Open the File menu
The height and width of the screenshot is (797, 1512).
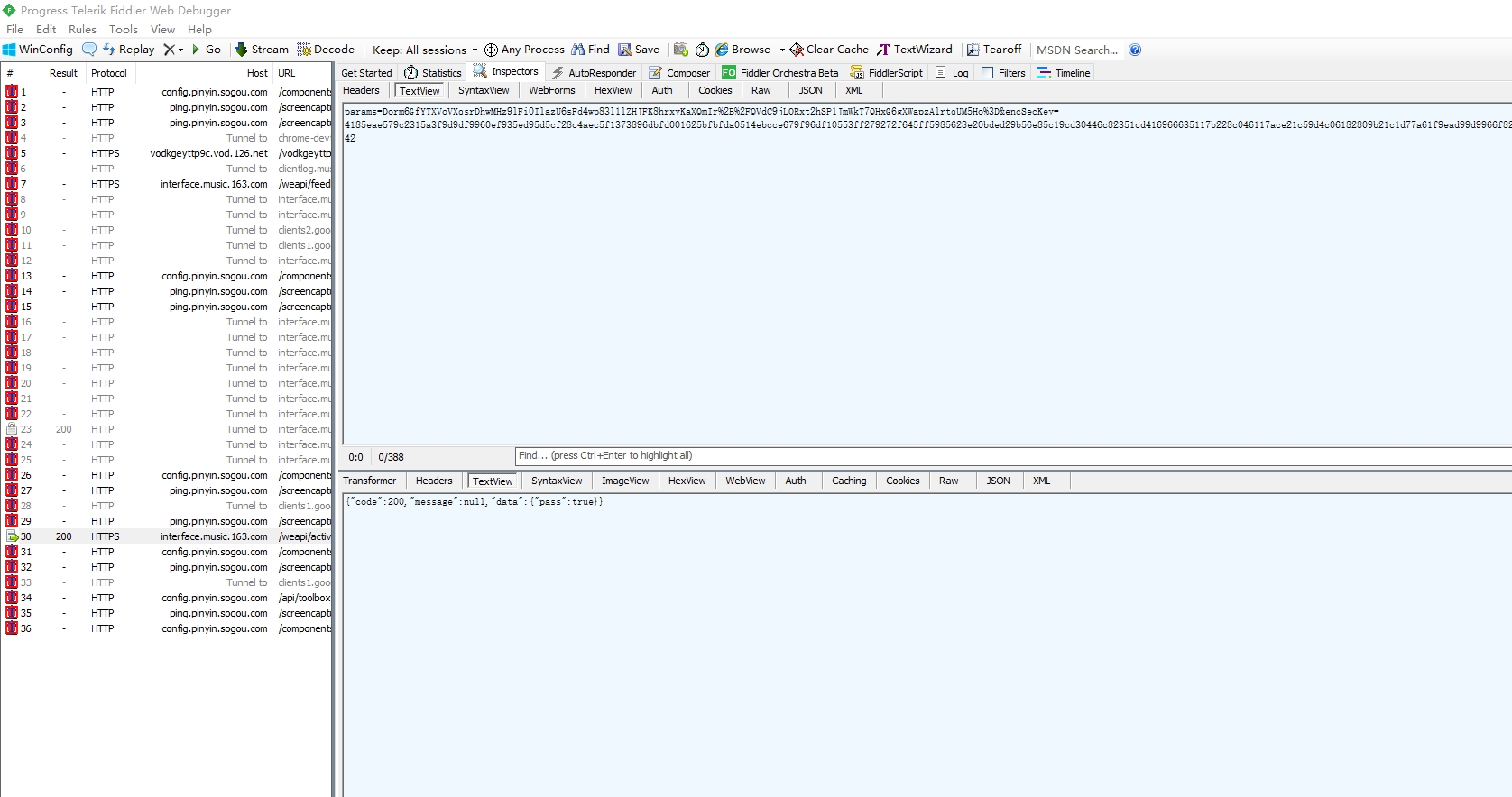(x=15, y=29)
